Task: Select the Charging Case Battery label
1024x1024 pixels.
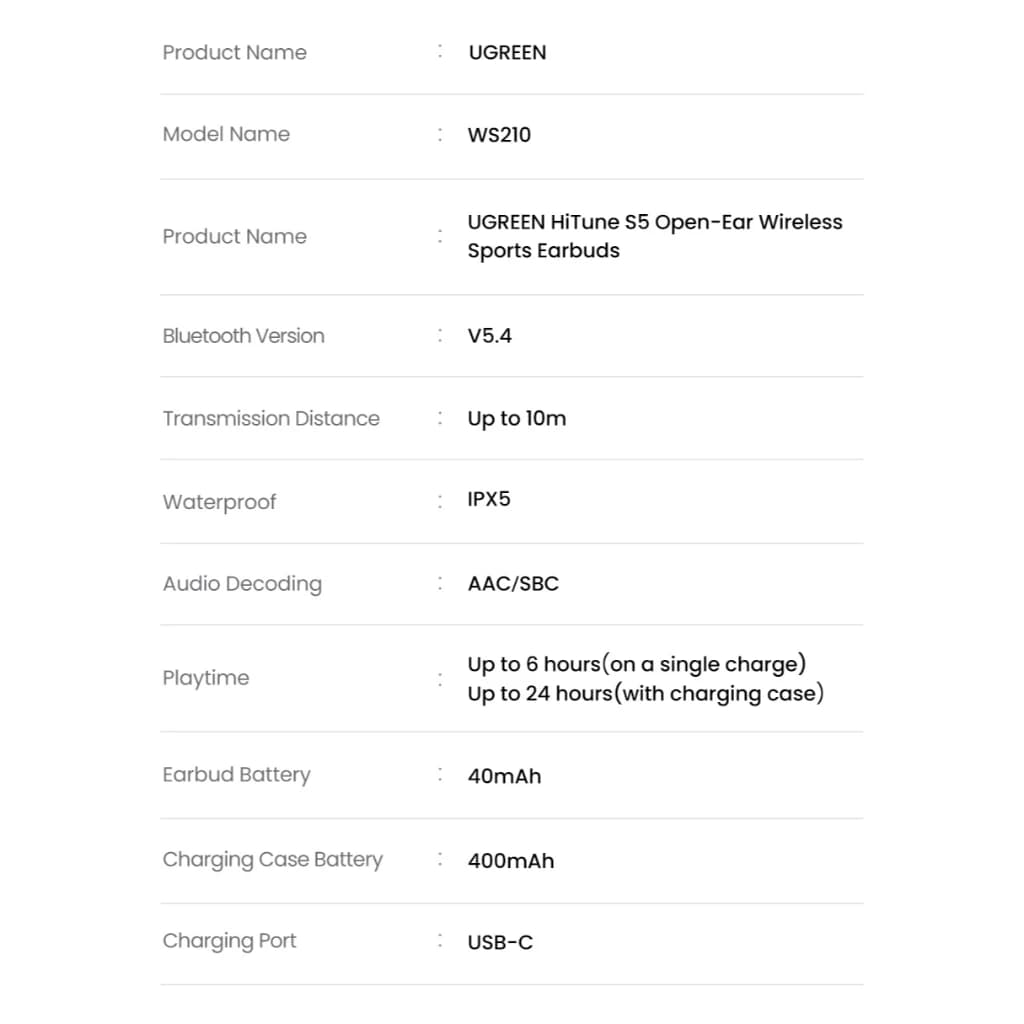Action: point(272,860)
